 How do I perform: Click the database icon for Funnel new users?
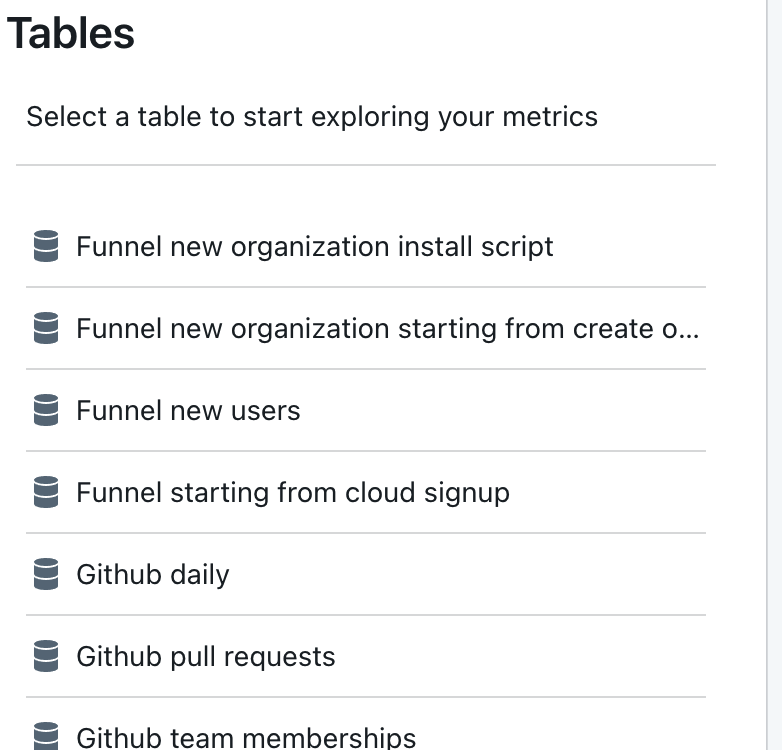click(x=46, y=410)
